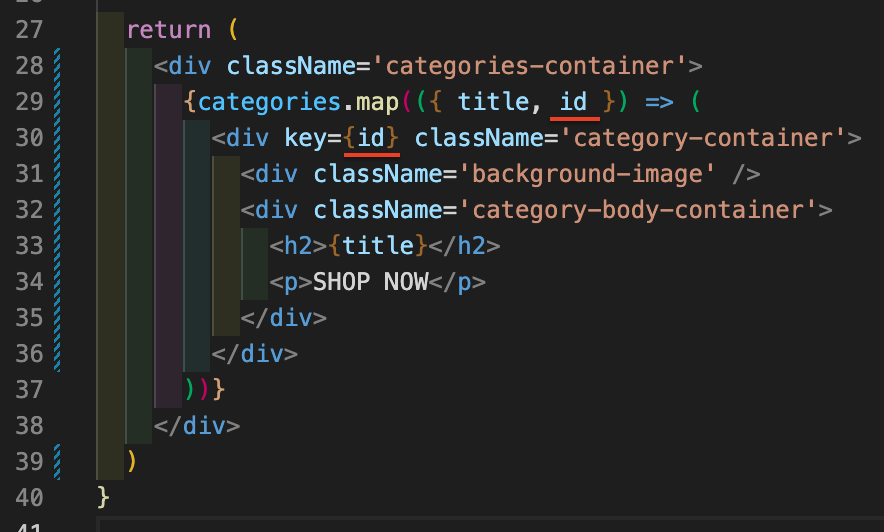Click the 'categories' identifier before .map
Image resolution: width=884 pixels, height=532 pixels.
(269, 103)
